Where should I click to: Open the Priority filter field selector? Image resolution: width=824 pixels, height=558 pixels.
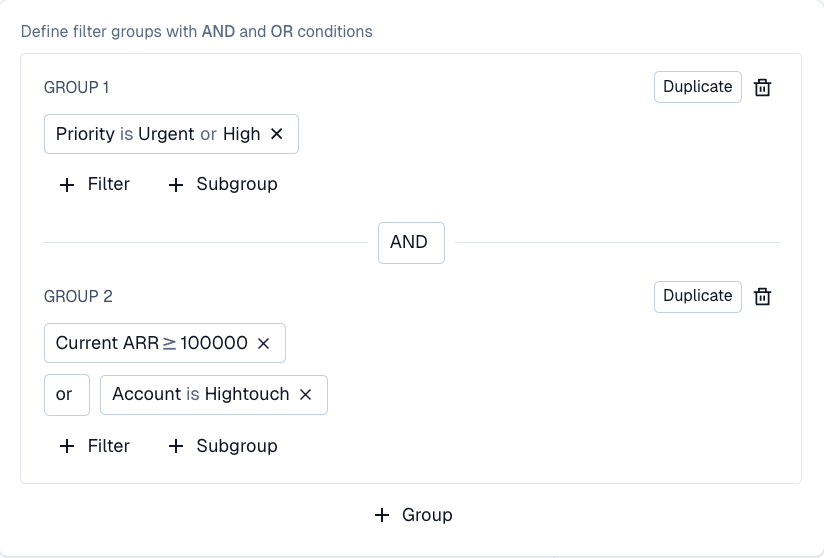[x=85, y=134]
